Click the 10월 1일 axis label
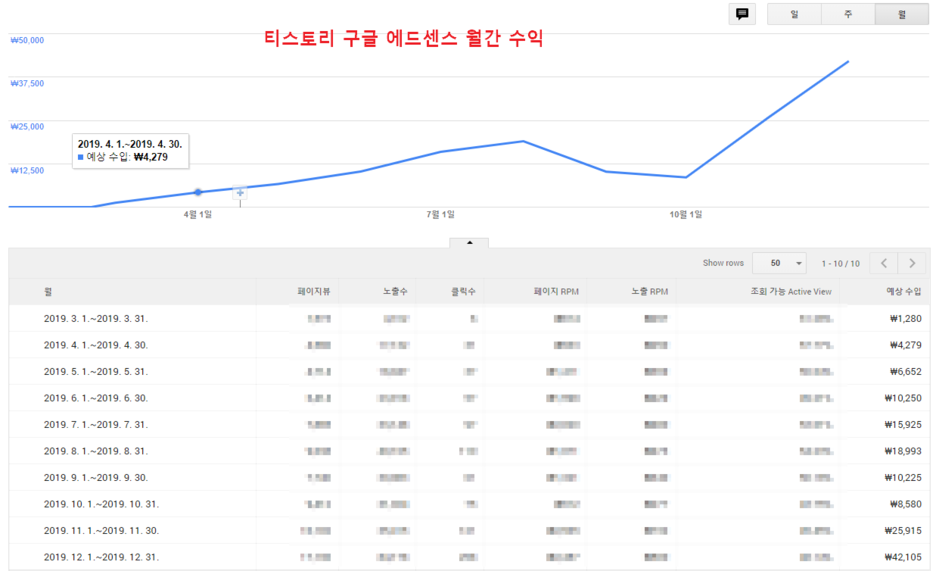Viewport: 936px width, 571px height. click(686, 214)
